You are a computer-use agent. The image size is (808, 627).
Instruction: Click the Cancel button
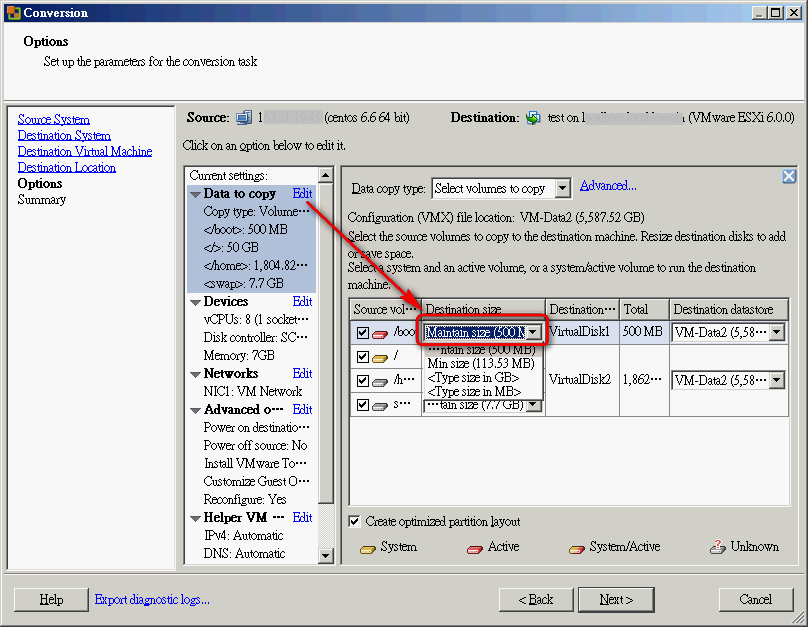pos(756,600)
